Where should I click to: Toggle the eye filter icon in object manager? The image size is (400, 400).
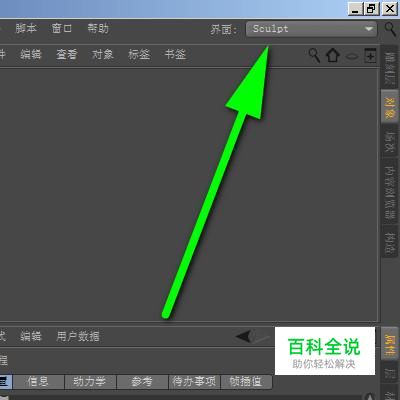click(352, 56)
